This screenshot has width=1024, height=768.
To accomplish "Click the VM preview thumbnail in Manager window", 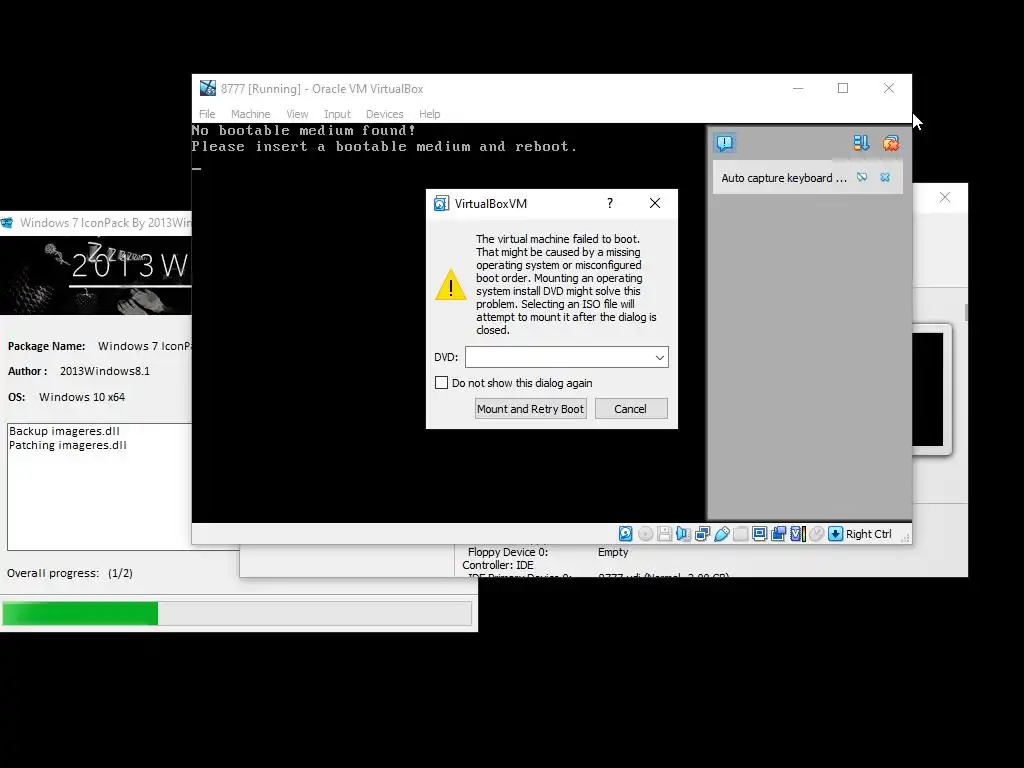I will (x=928, y=390).
